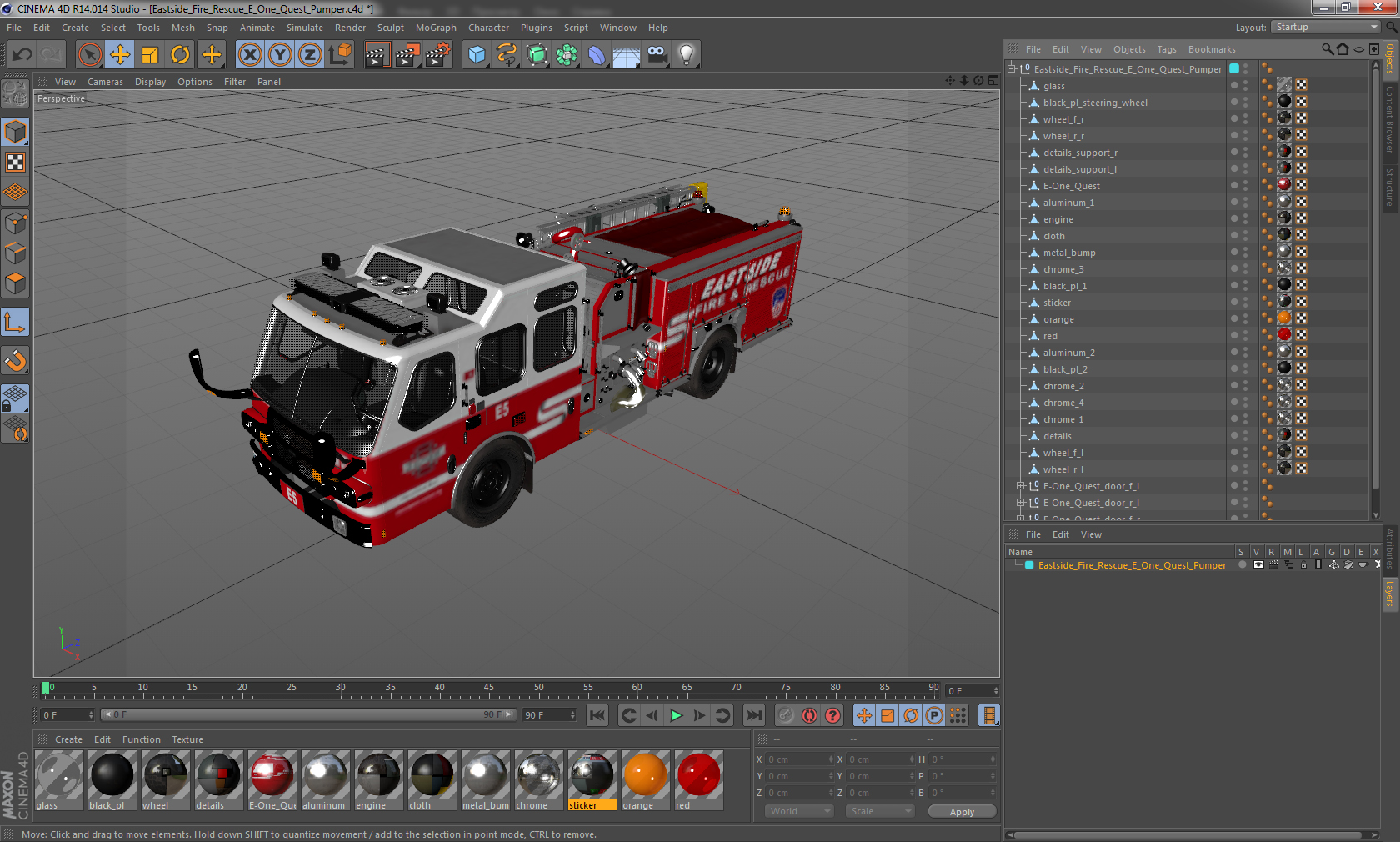Image resolution: width=1400 pixels, height=842 pixels.
Task: Expand E-One_Quest_door_f_l object
Action: [1021, 486]
